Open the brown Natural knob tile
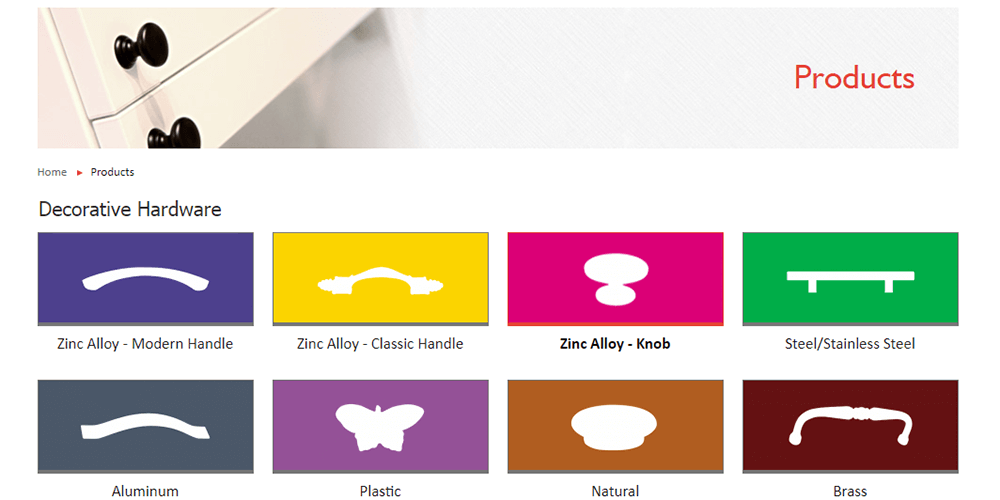 (615, 427)
